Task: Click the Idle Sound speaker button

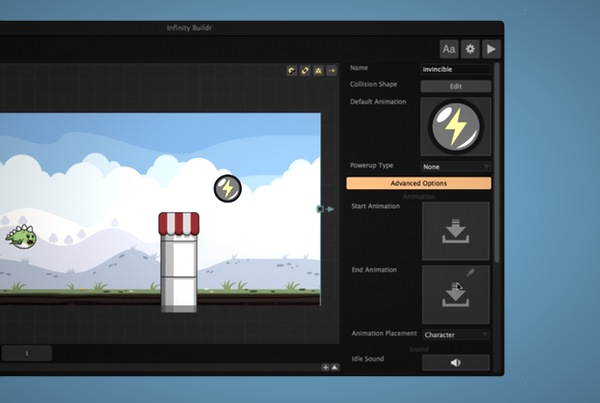Action: coord(456,362)
